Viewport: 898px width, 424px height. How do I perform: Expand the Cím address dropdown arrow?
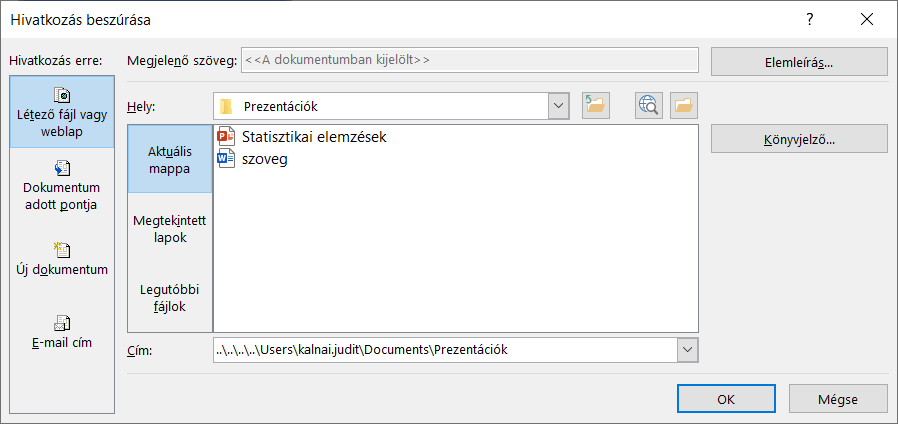pyautogui.click(x=687, y=350)
